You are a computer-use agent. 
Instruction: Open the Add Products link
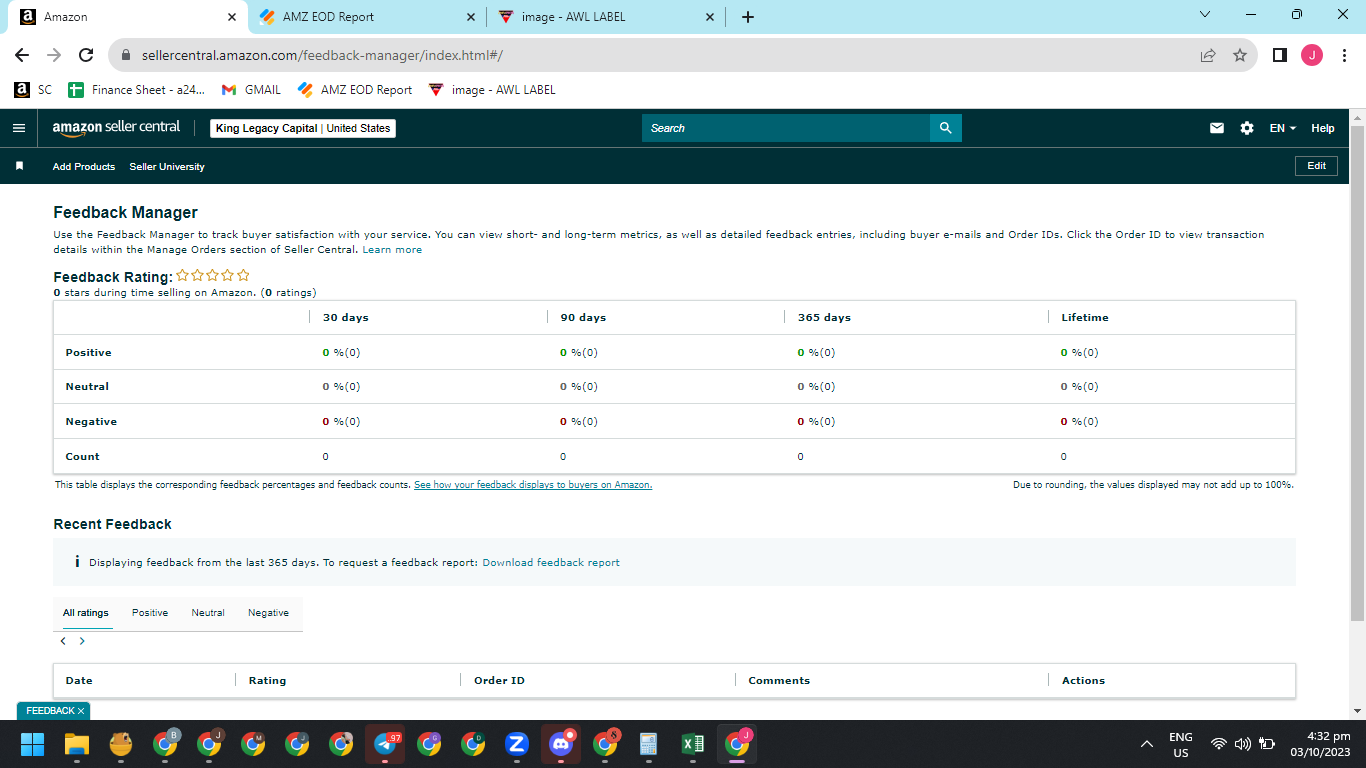(x=84, y=167)
